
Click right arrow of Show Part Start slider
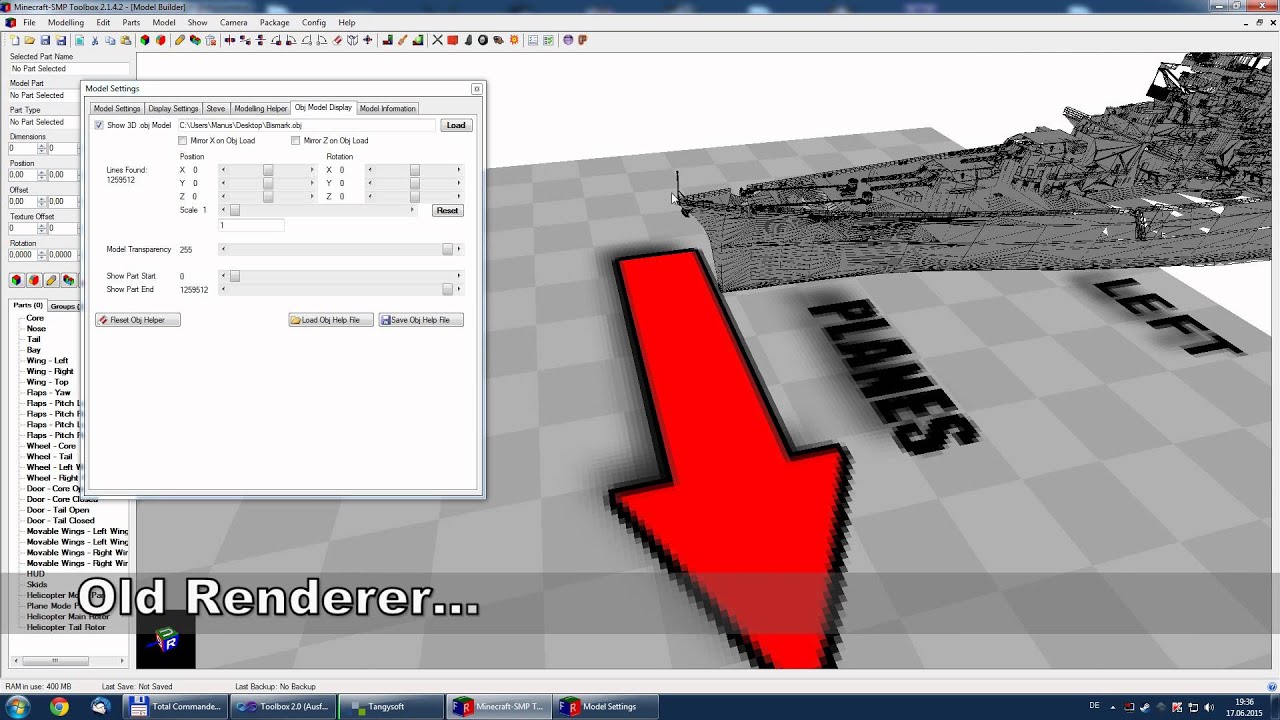[459, 276]
